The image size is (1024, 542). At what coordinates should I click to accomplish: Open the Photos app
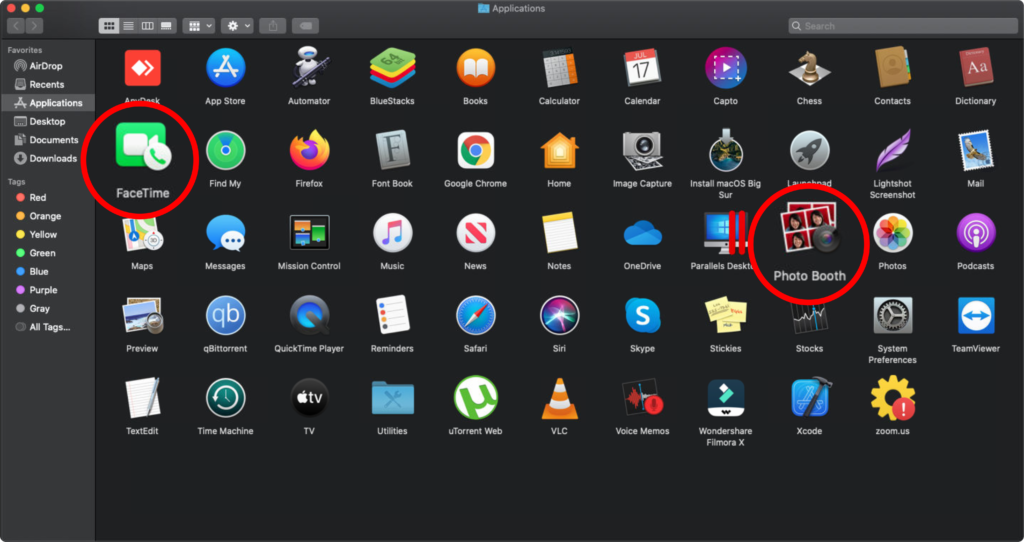[x=892, y=233]
